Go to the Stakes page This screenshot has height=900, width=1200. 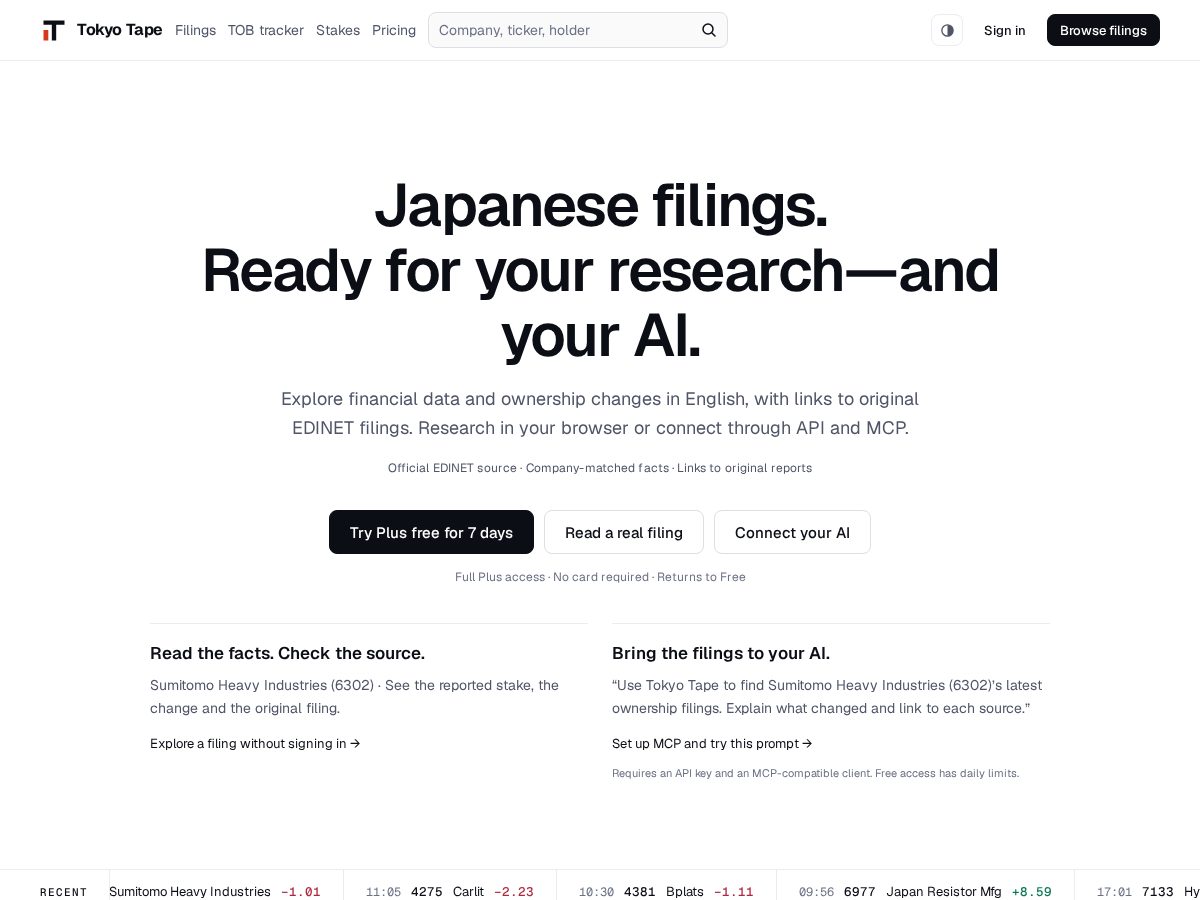pyautogui.click(x=338, y=30)
